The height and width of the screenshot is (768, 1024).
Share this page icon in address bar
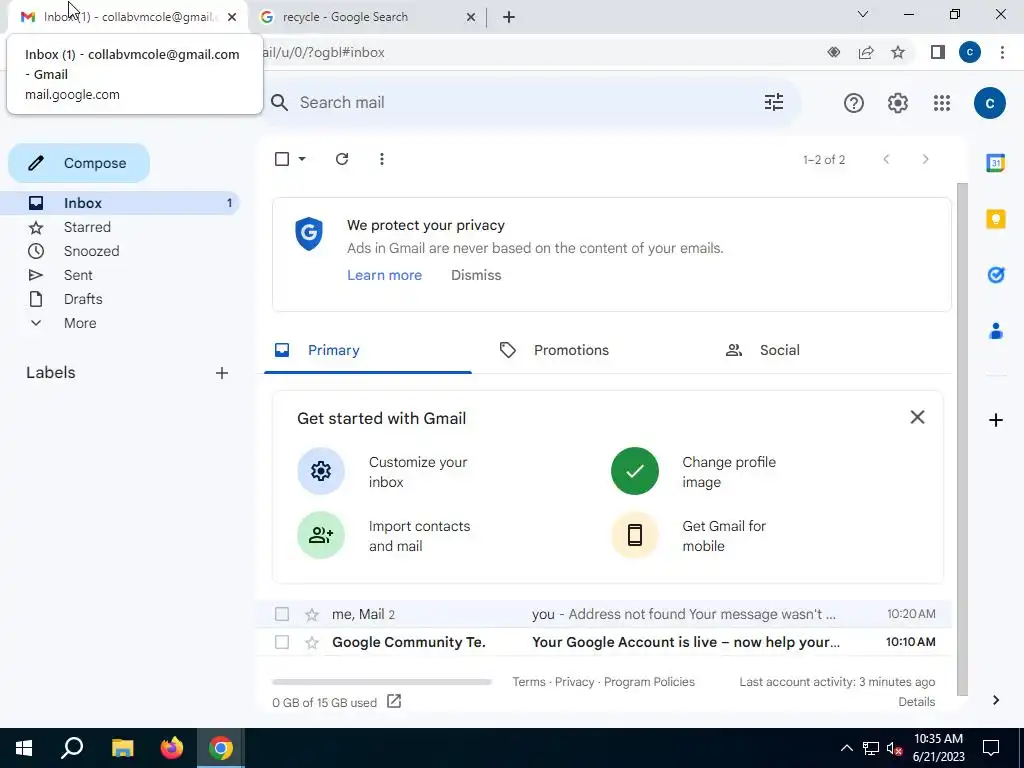pyautogui.click(x=866, y=52)
